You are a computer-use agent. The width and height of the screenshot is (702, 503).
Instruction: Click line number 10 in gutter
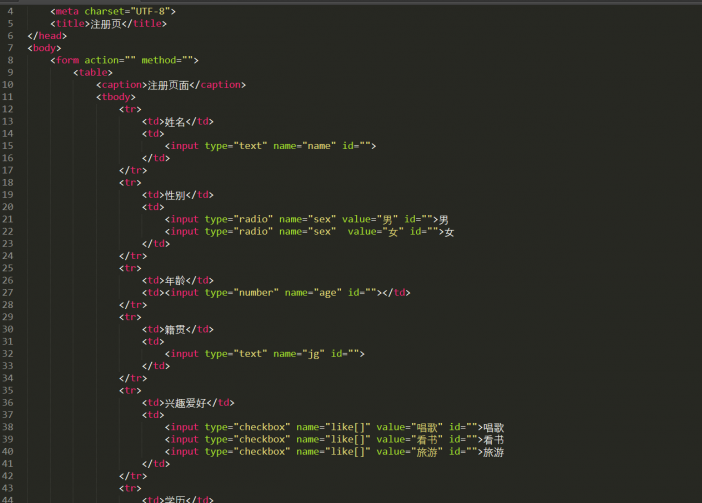(x=8, y=85)
